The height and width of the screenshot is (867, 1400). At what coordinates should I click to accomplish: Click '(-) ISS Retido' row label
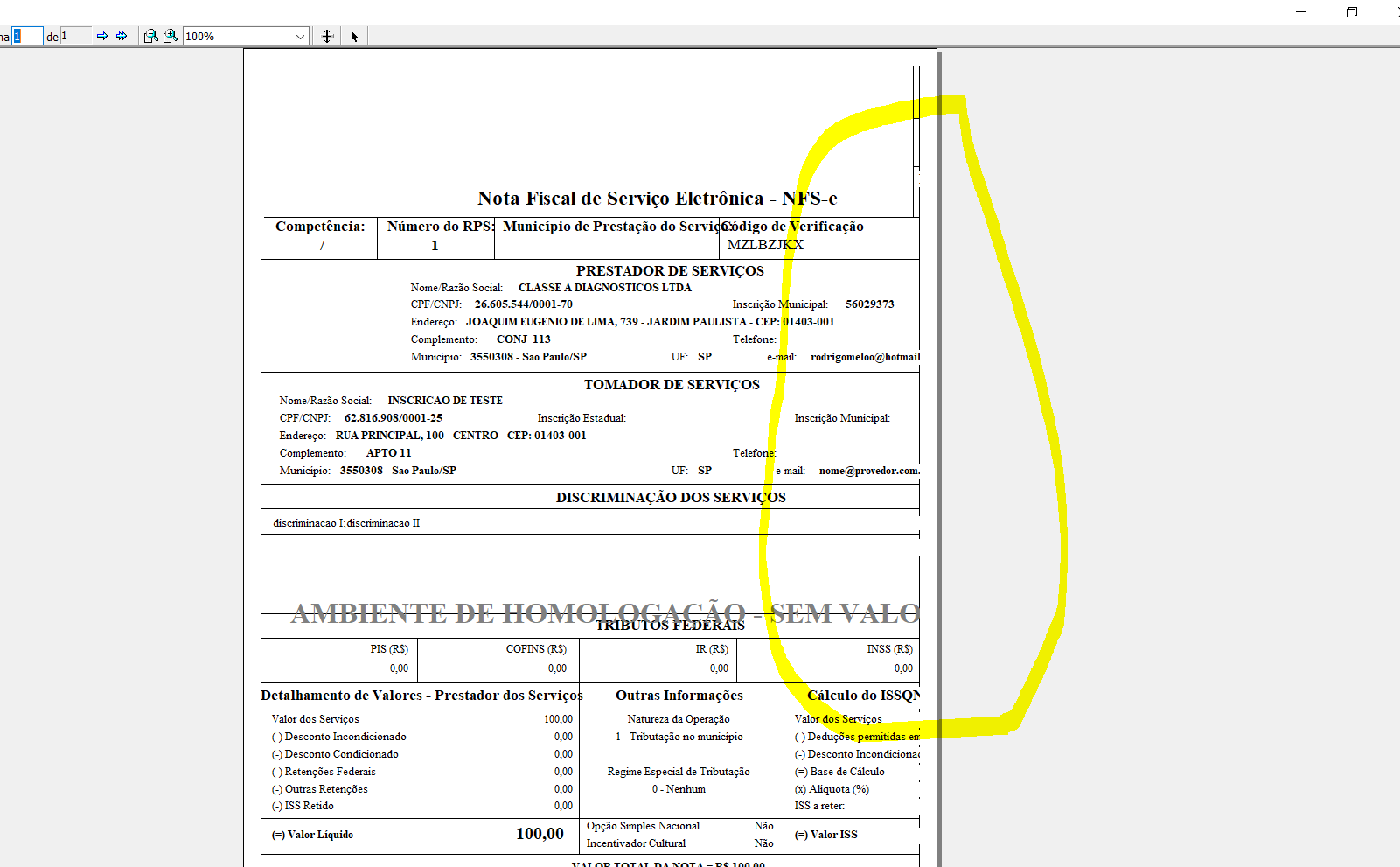303,806
